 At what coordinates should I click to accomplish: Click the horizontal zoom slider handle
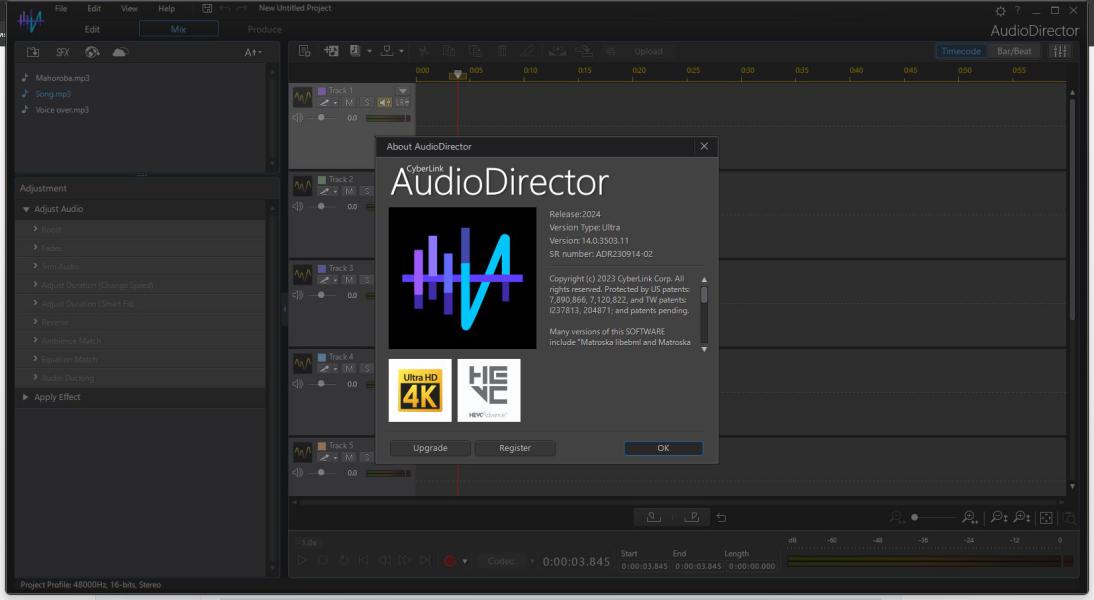click(915, 517)
